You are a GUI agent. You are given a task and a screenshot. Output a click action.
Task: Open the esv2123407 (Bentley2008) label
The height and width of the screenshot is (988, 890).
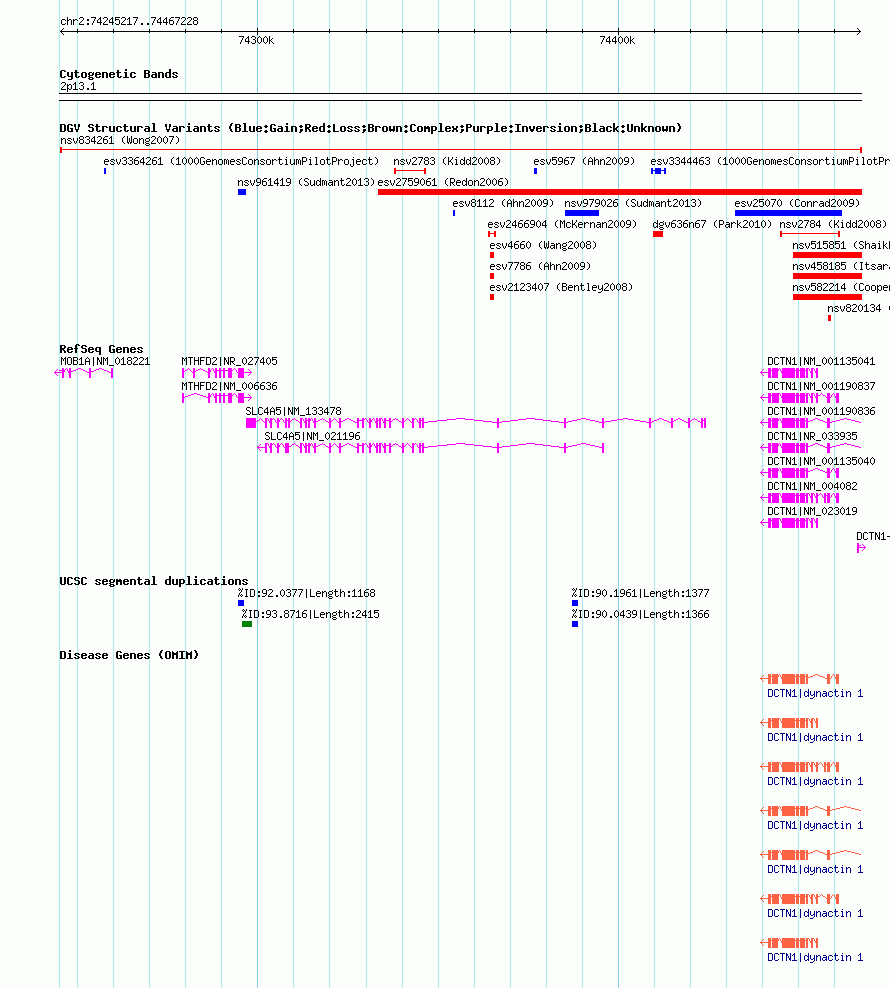pyautogui.click(x=561, y=287)
